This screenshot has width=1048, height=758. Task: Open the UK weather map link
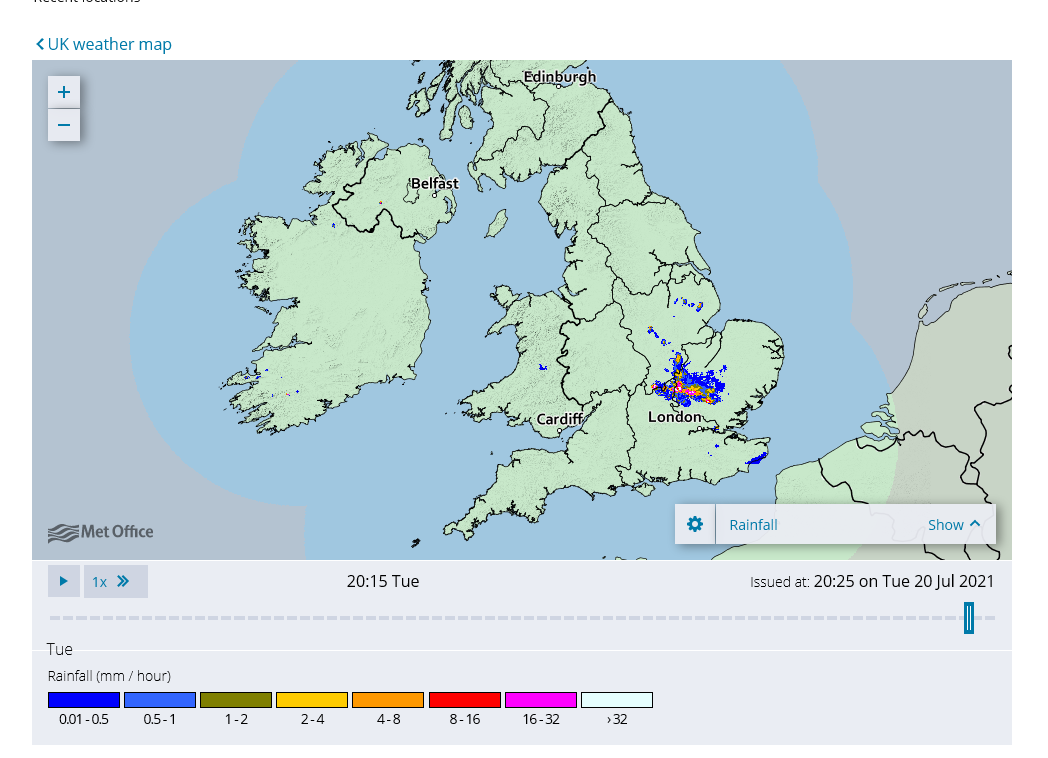point(110,44)
